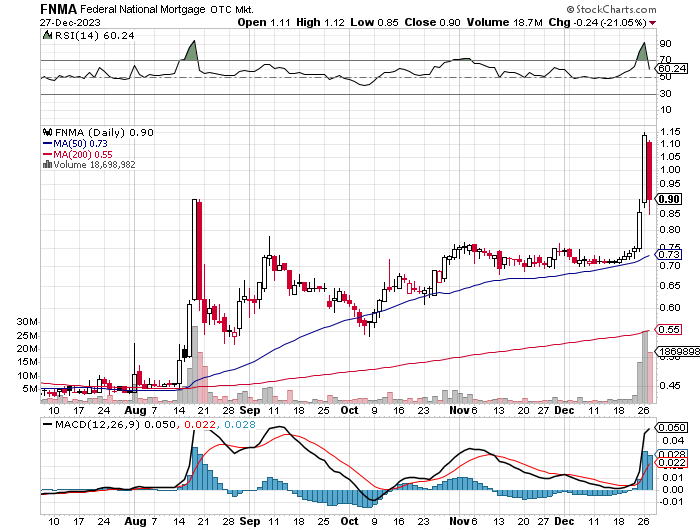Click the Open 1.11 value

tap(264, 22)
